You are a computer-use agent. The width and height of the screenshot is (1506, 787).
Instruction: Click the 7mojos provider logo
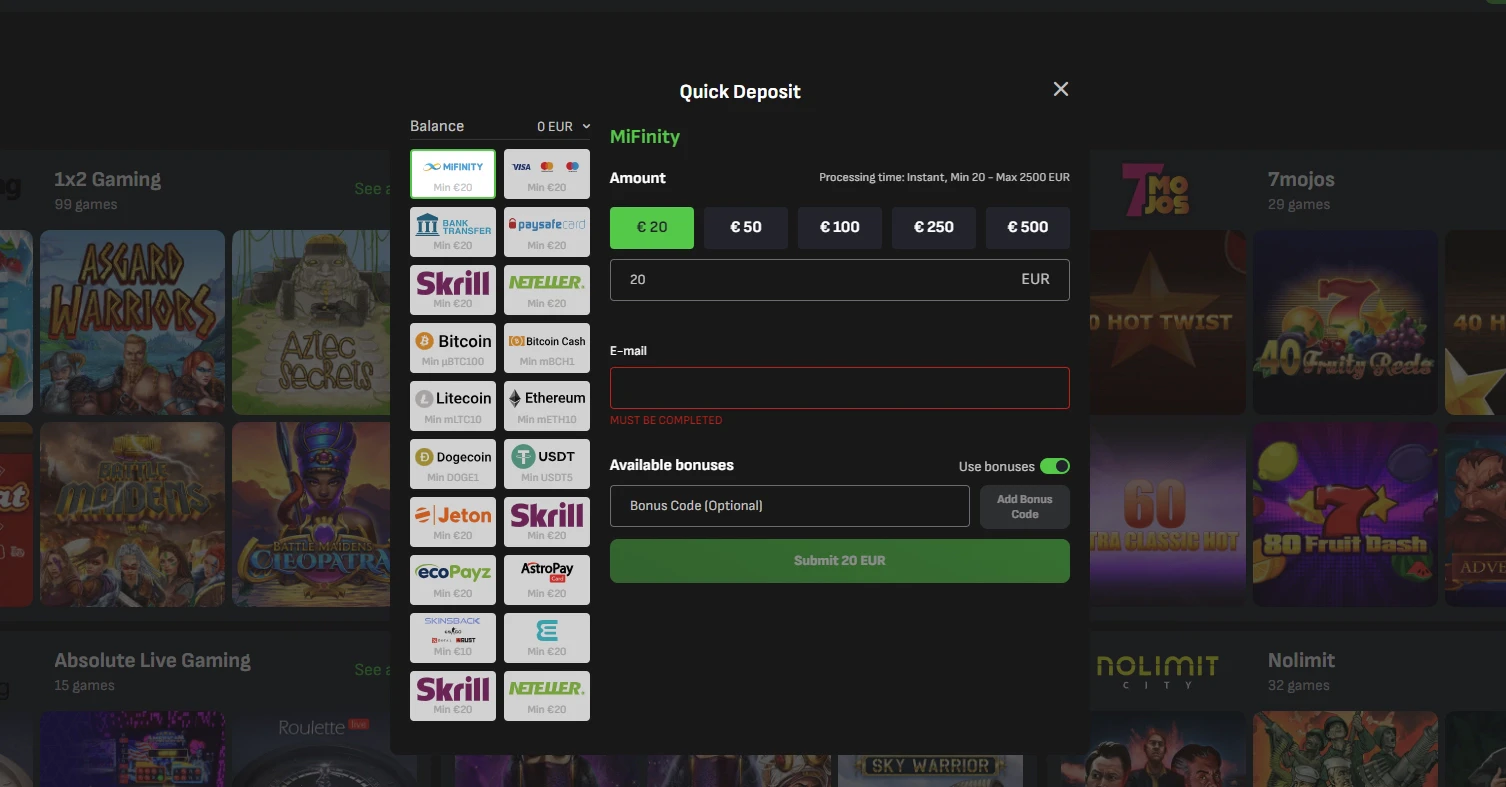1155,189
